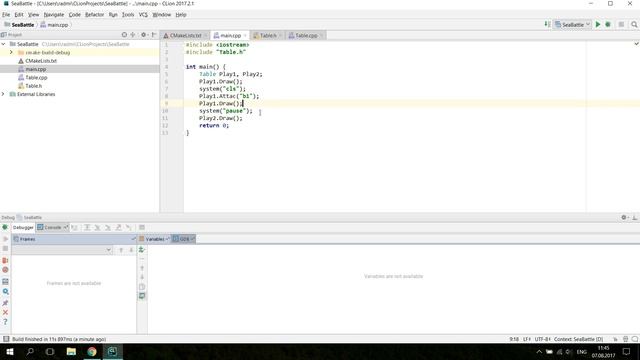
Task: Open the thread selector dropdown in Frames pane
Action: pyautogui.click(x=62, y=250)
